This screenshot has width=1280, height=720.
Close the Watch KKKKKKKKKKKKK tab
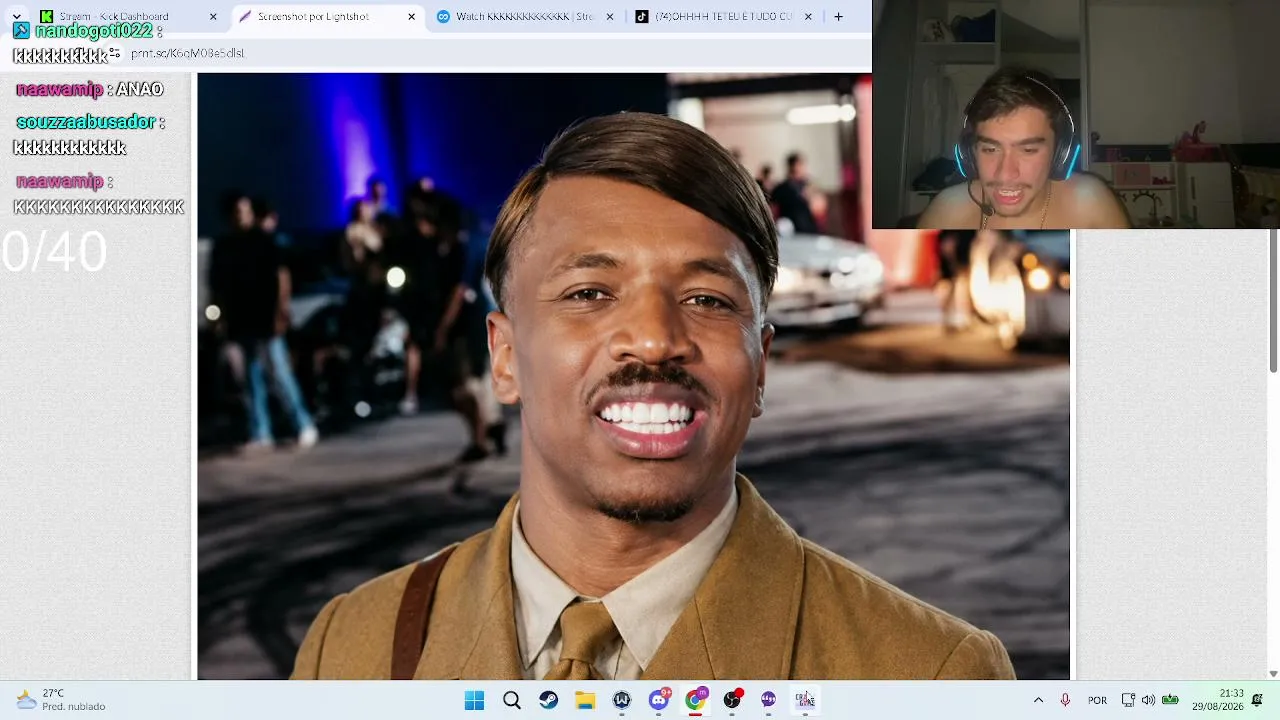tap(610, 17)
